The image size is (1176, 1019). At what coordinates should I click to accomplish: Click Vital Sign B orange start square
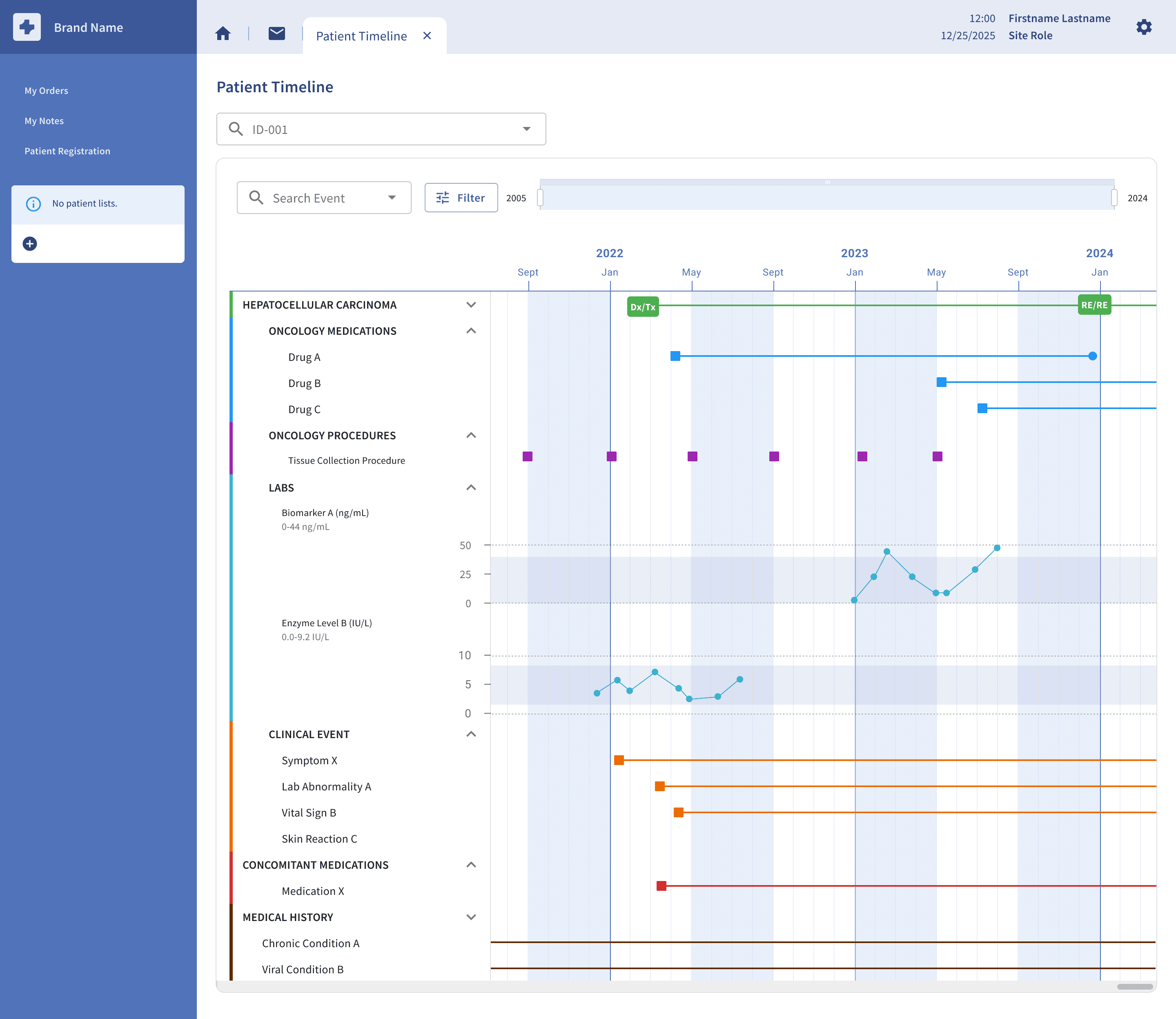click(678, 812)
